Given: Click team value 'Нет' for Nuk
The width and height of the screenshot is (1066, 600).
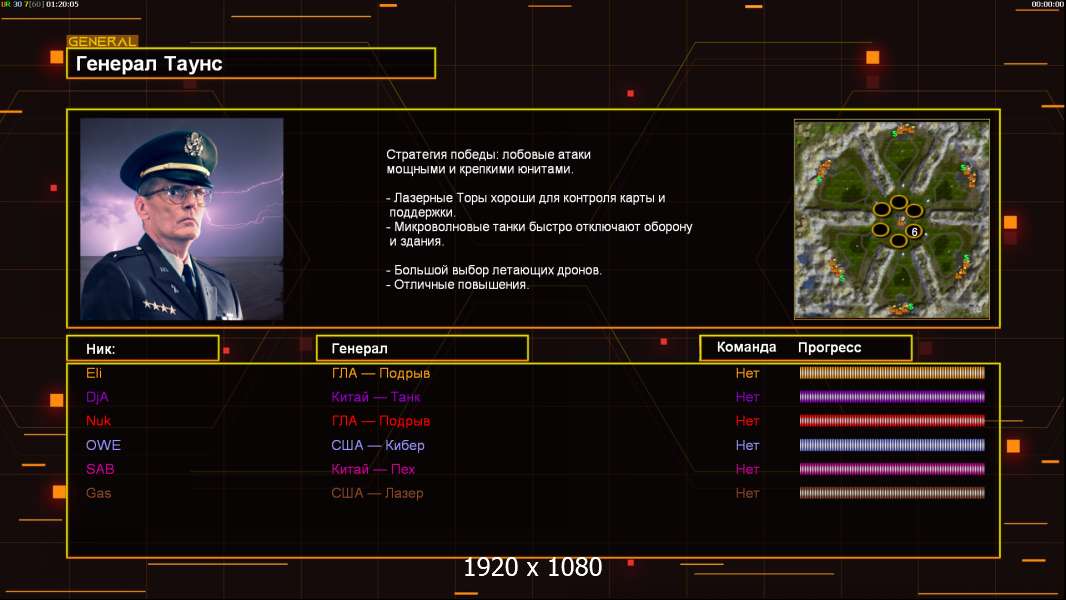Looking at the screenshot, I should coord(747,421).
